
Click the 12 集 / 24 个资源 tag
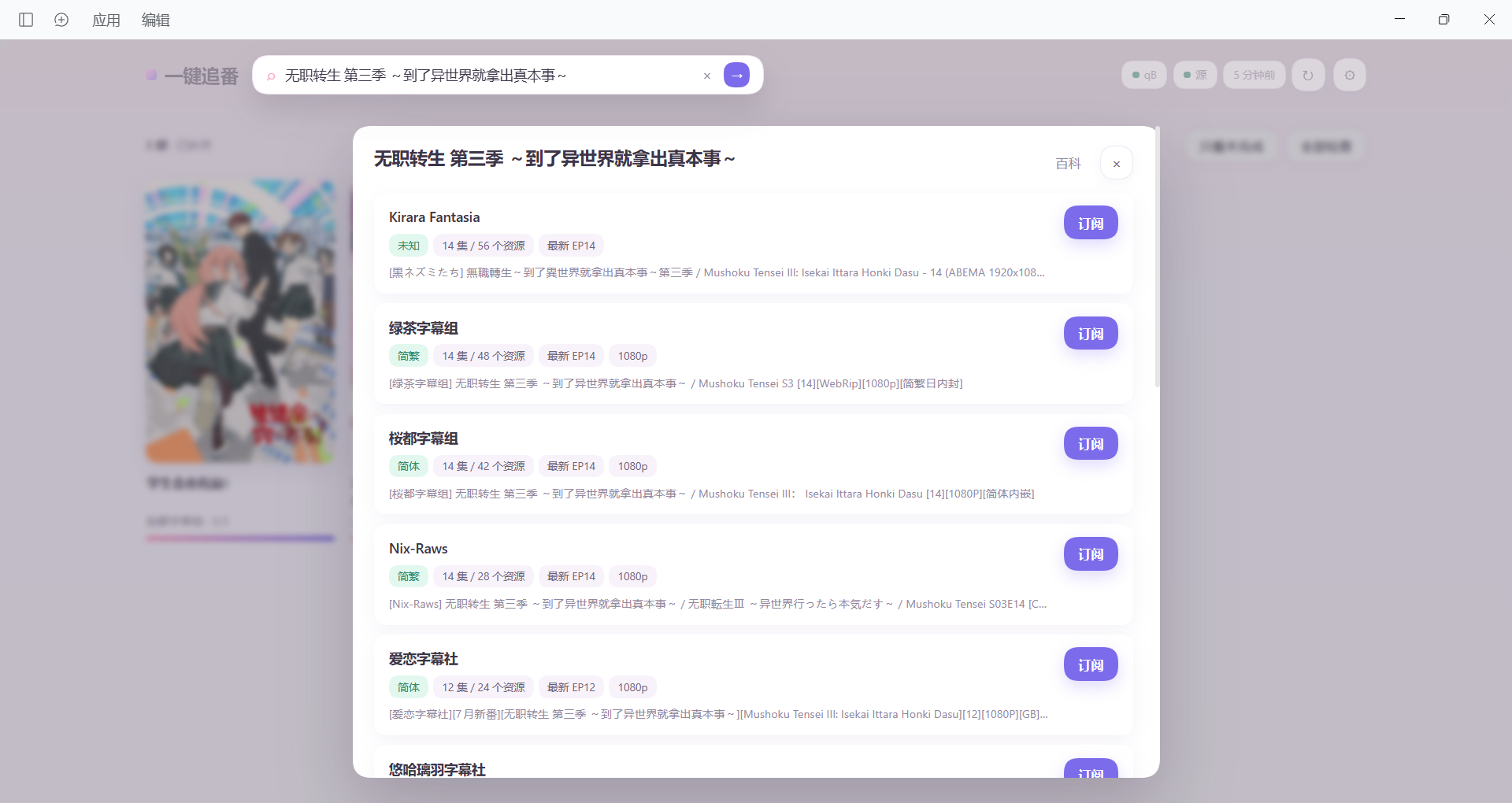pyautogui.click(x=484, y=687)
